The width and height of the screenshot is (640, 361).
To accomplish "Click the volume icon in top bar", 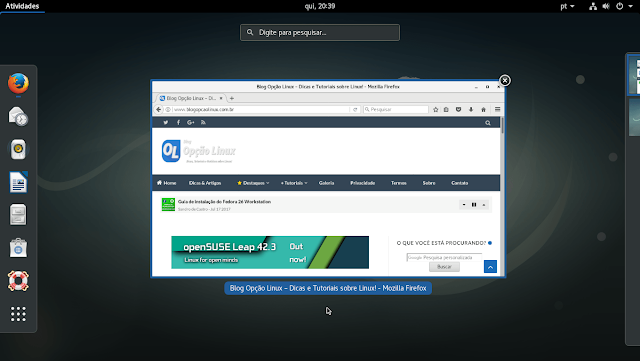I will tap(606, 6).
